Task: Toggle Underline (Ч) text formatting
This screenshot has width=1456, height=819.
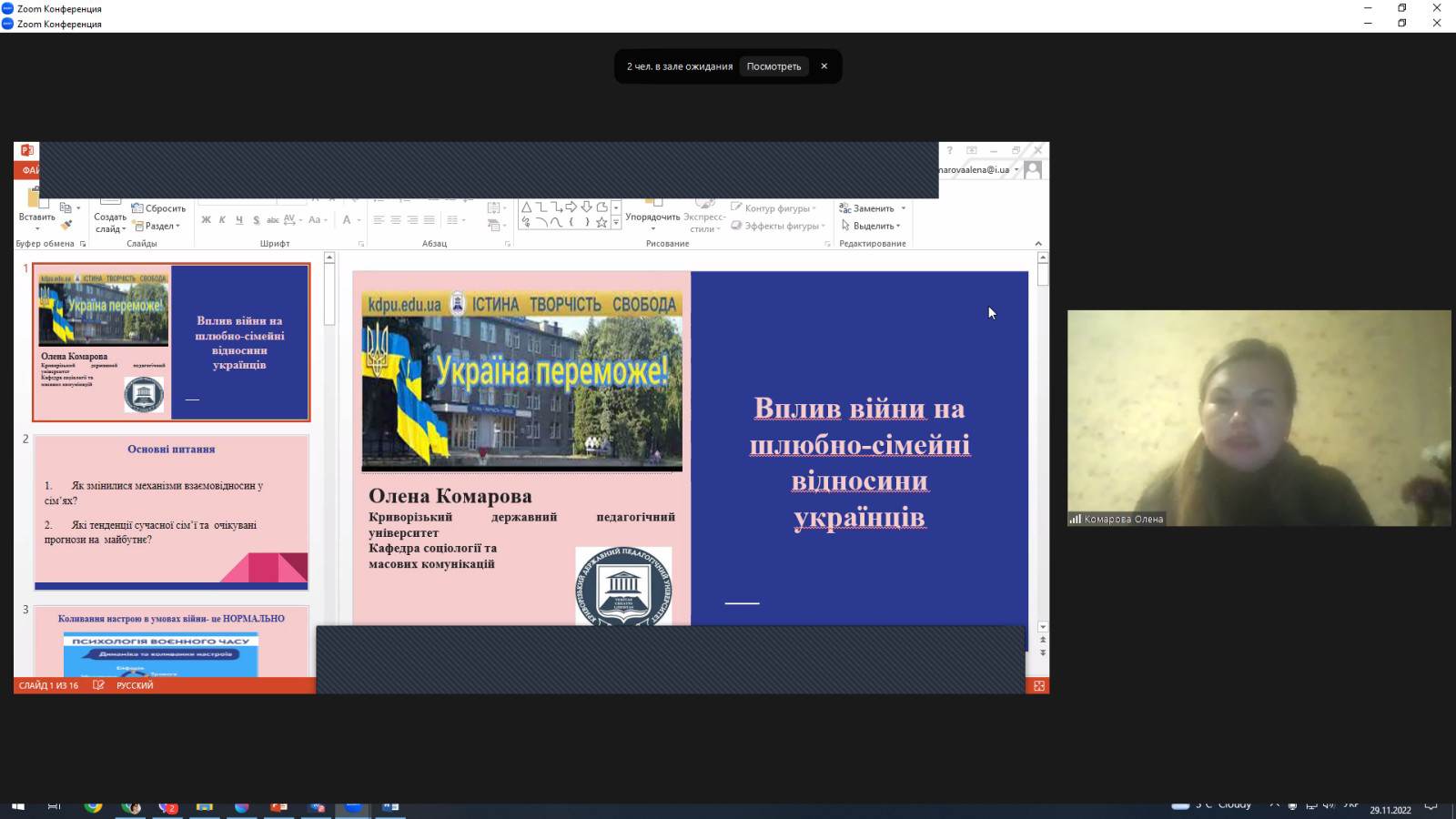Action: click(x=239, y=220)
